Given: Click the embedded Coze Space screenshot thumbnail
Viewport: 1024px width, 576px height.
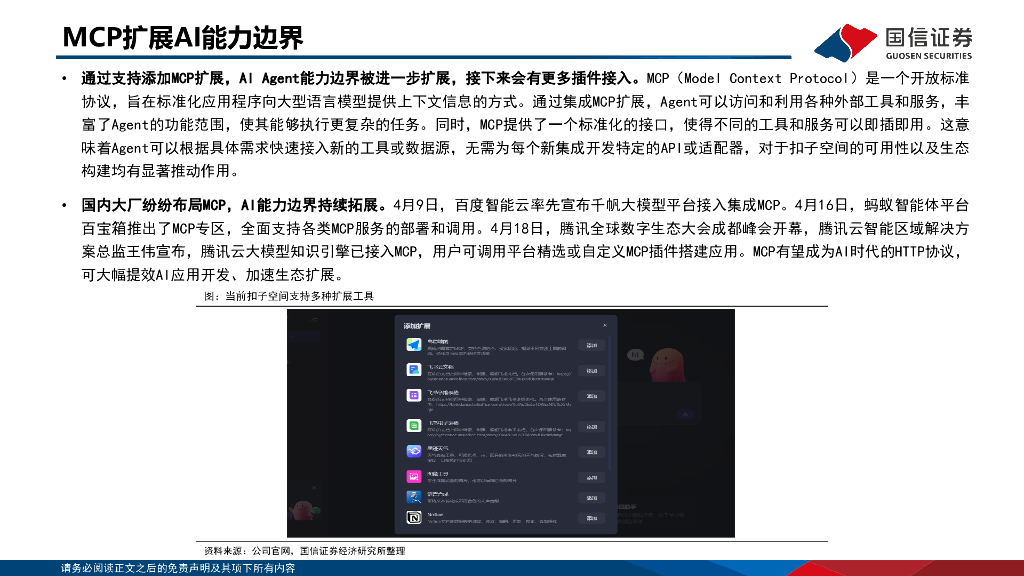Looking at the screenshot, I should (x=511, y=423).
